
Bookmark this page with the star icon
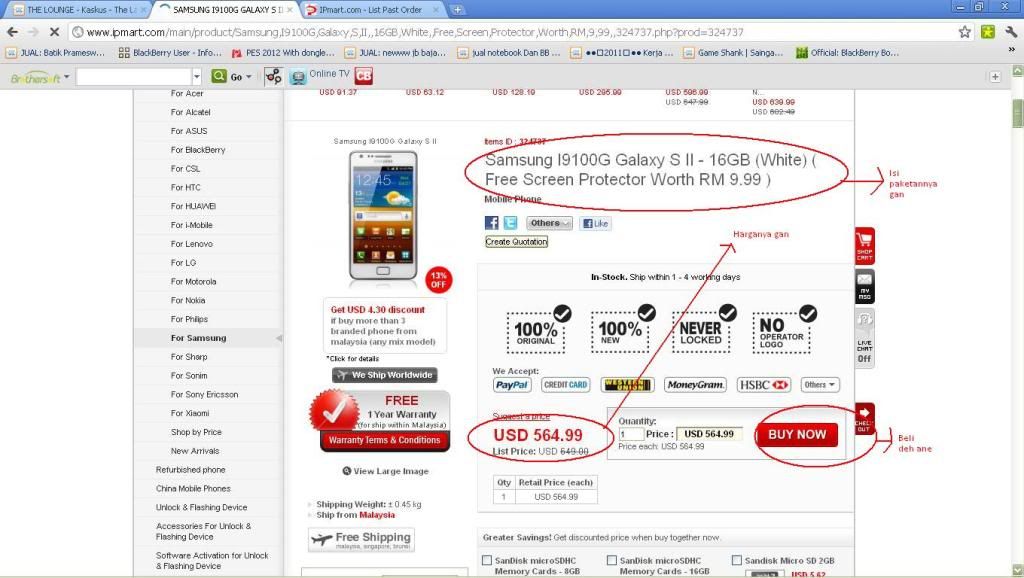(965, 32)
